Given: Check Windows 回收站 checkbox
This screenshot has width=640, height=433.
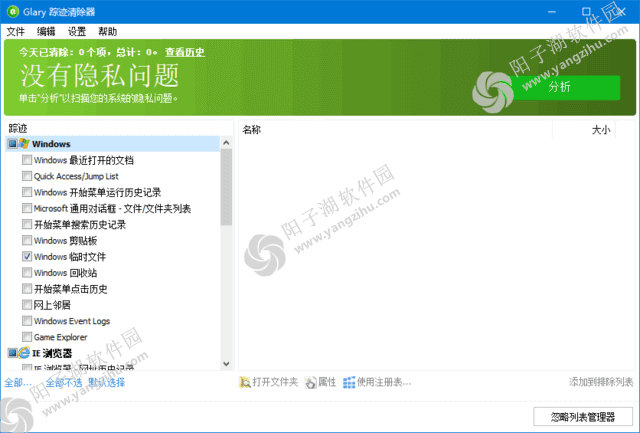Looking at the screenshot, I should coord(27,273).
